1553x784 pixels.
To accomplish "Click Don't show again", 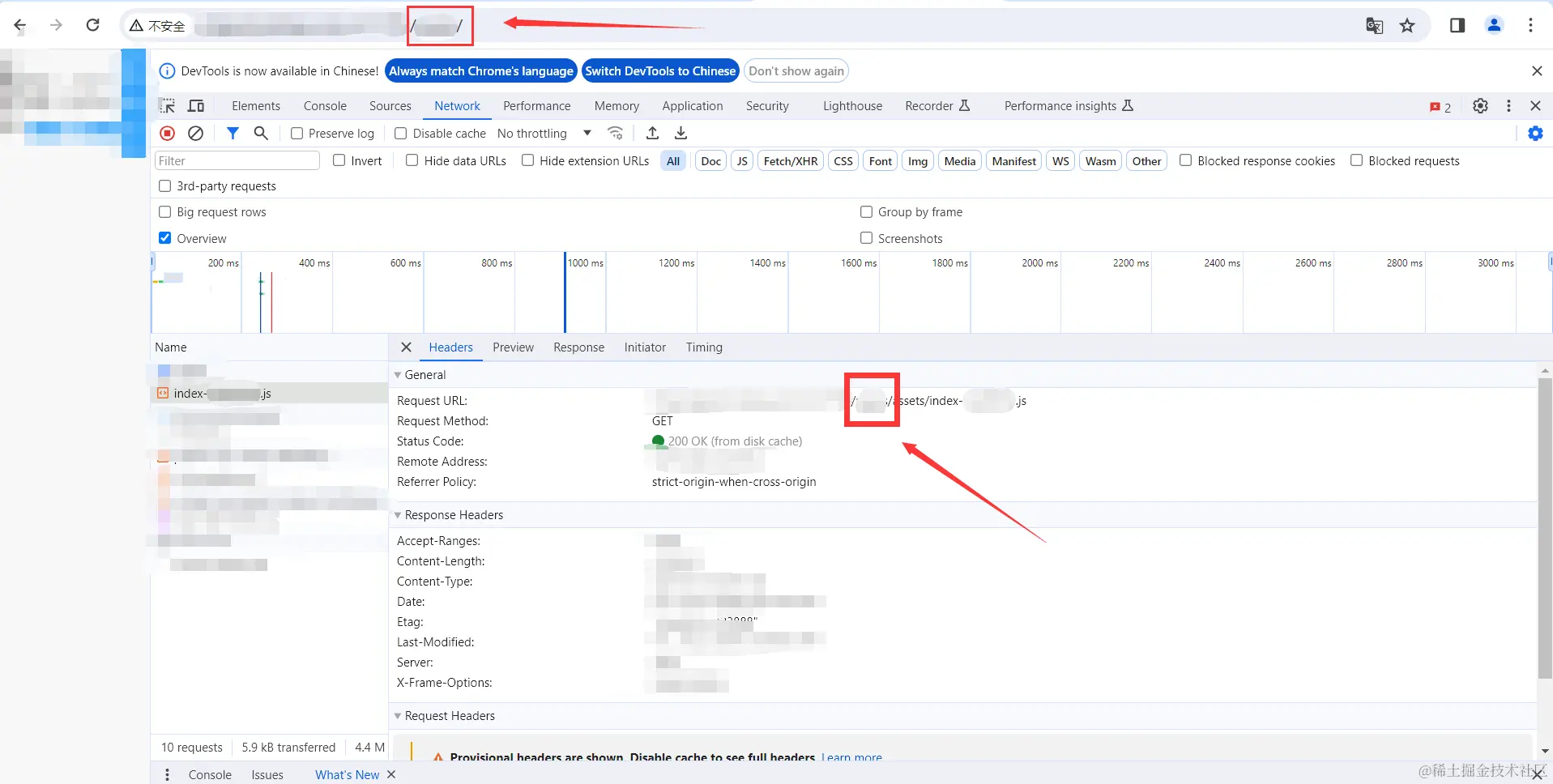I will 796,71.
